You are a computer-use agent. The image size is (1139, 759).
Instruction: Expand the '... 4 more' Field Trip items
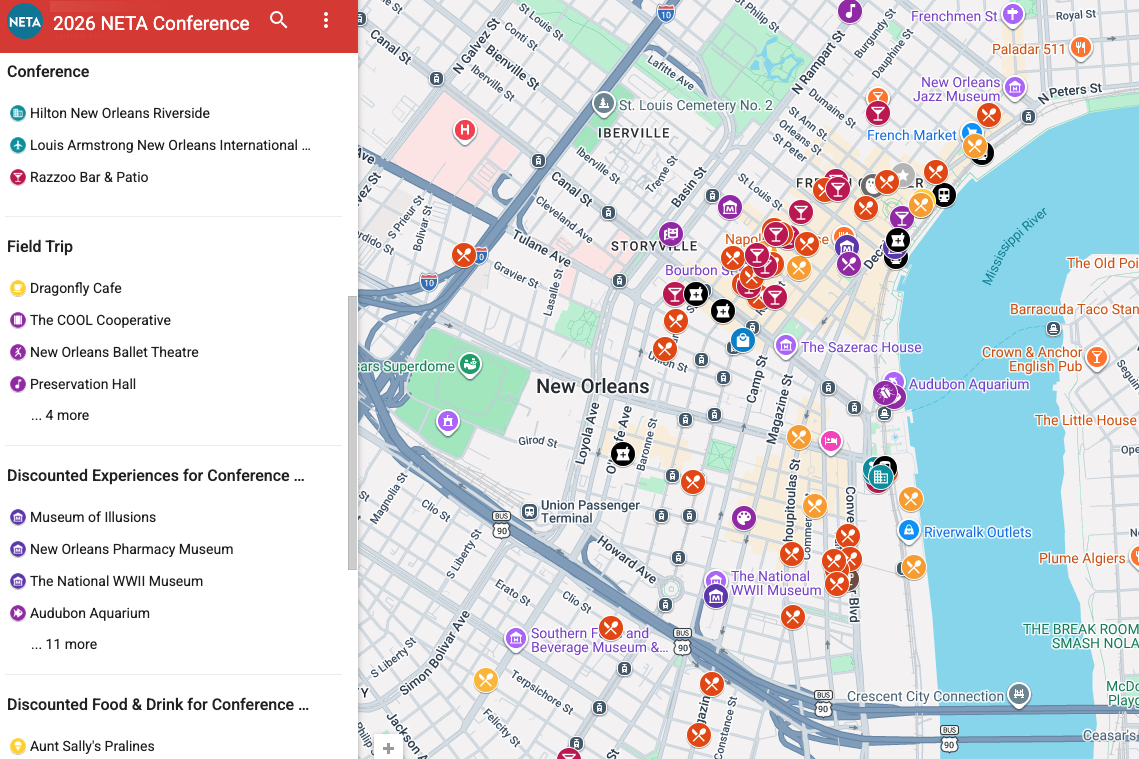pyautogui.click(x=60, y=415)
